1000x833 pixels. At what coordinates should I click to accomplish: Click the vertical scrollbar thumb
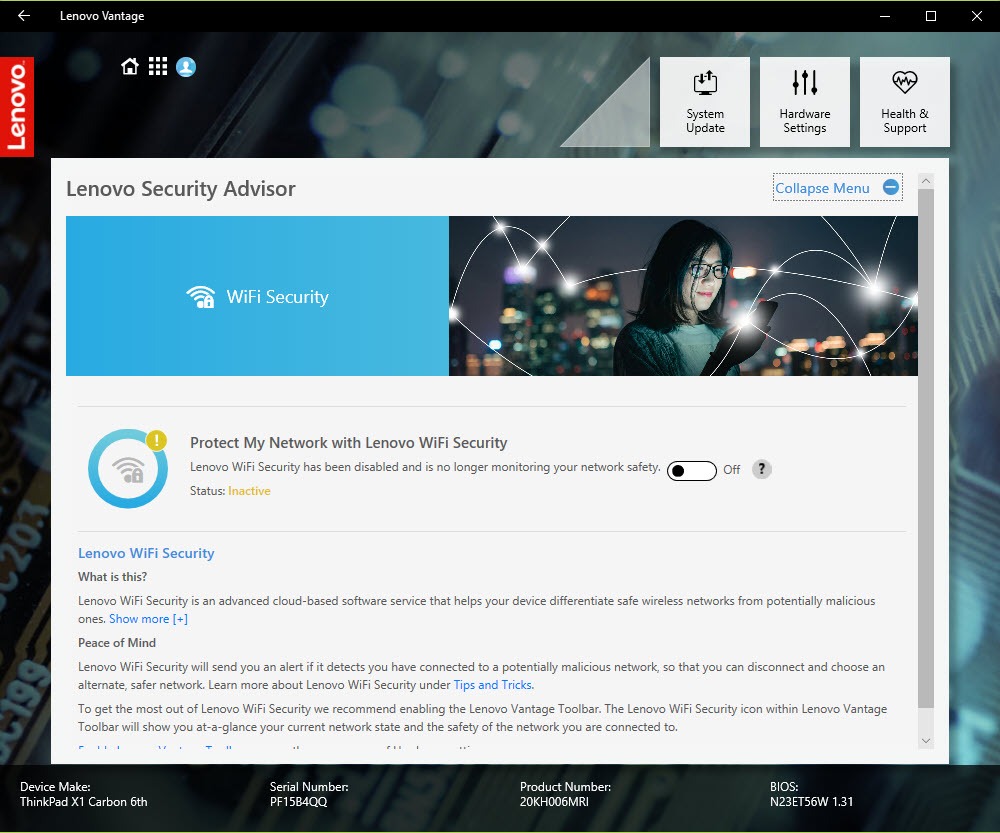[926, 448]
